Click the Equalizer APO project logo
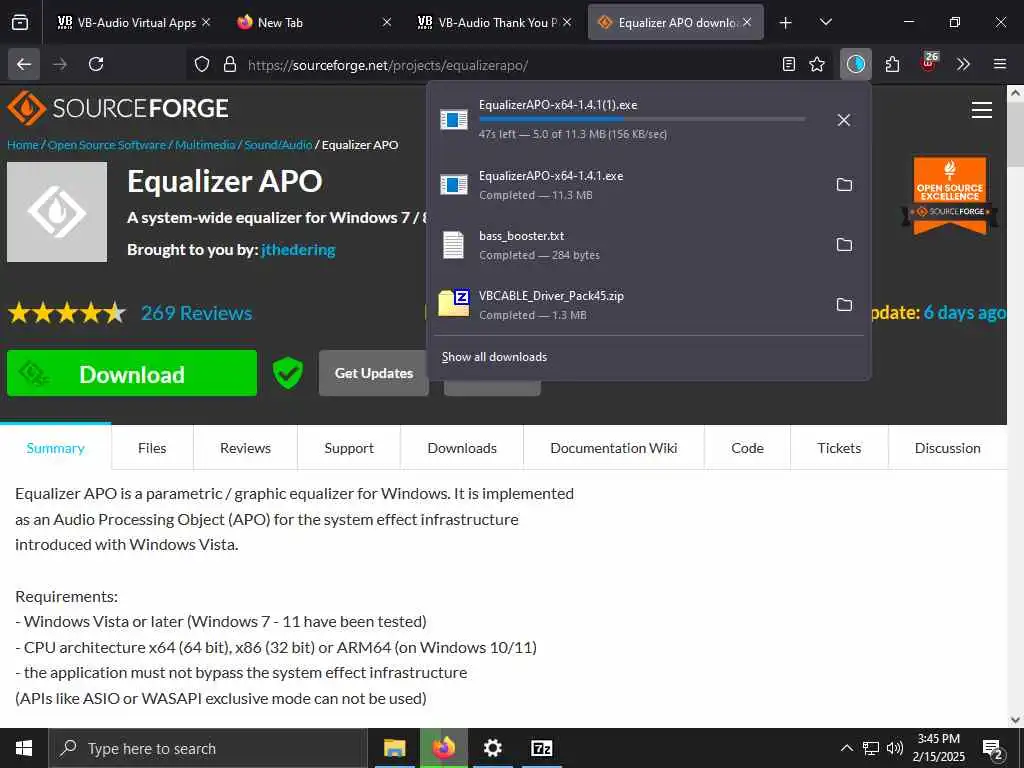Screen dimensions: 1024x768 point(57,212)
